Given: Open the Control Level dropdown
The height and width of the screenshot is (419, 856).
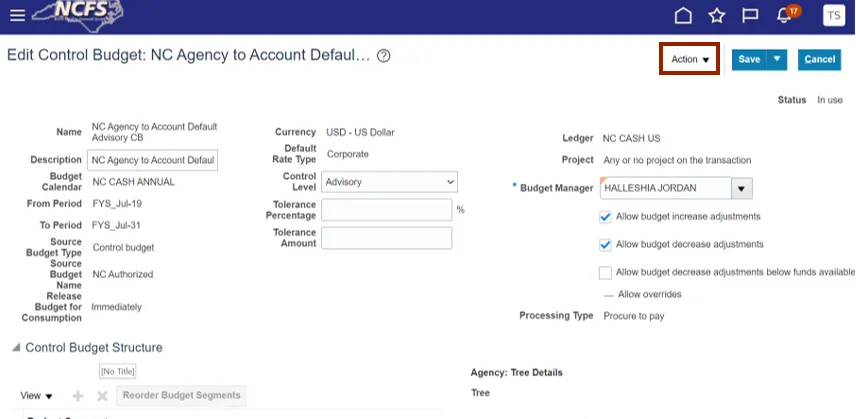Looking at the screenshot, I should tap(389, 182).
